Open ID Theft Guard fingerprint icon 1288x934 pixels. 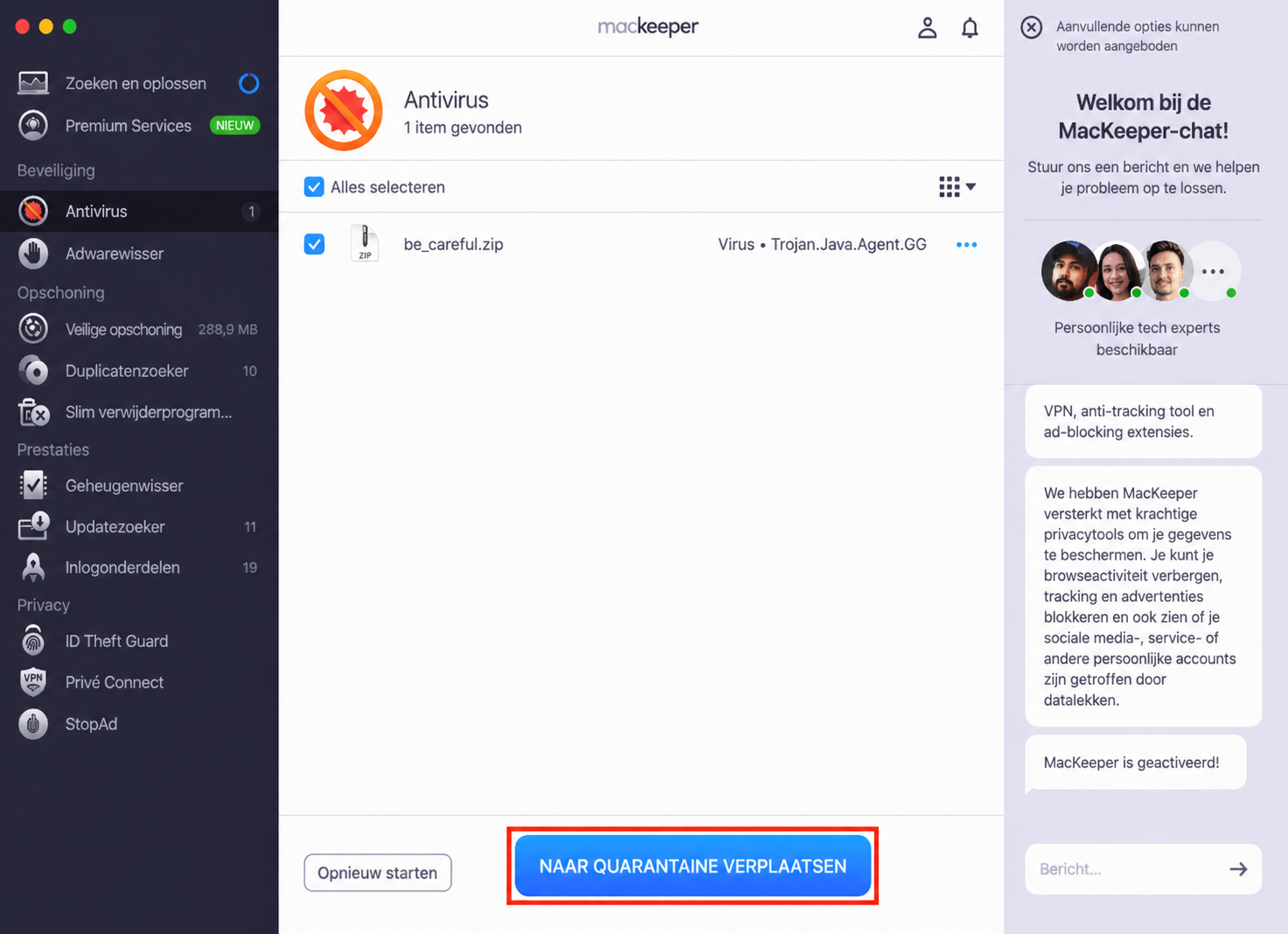coord(33,641)
